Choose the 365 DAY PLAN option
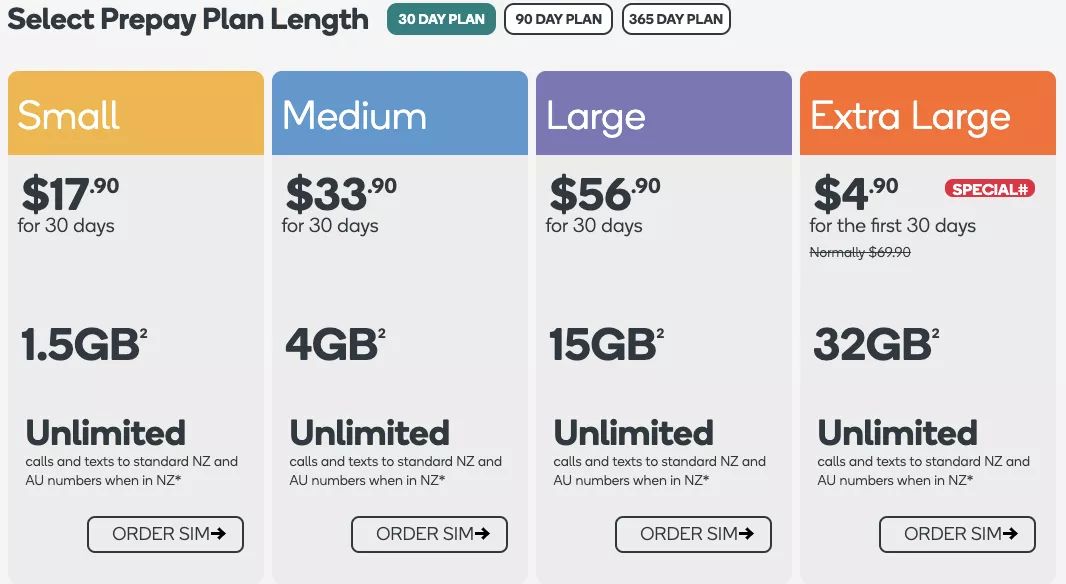 coord(676,20)
